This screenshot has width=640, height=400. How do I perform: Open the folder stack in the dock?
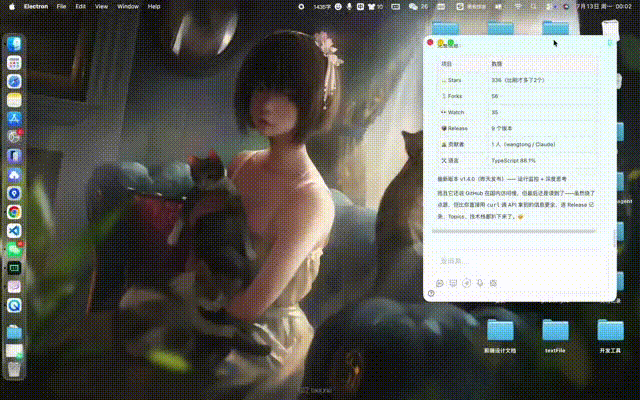[x=14, y=332]
